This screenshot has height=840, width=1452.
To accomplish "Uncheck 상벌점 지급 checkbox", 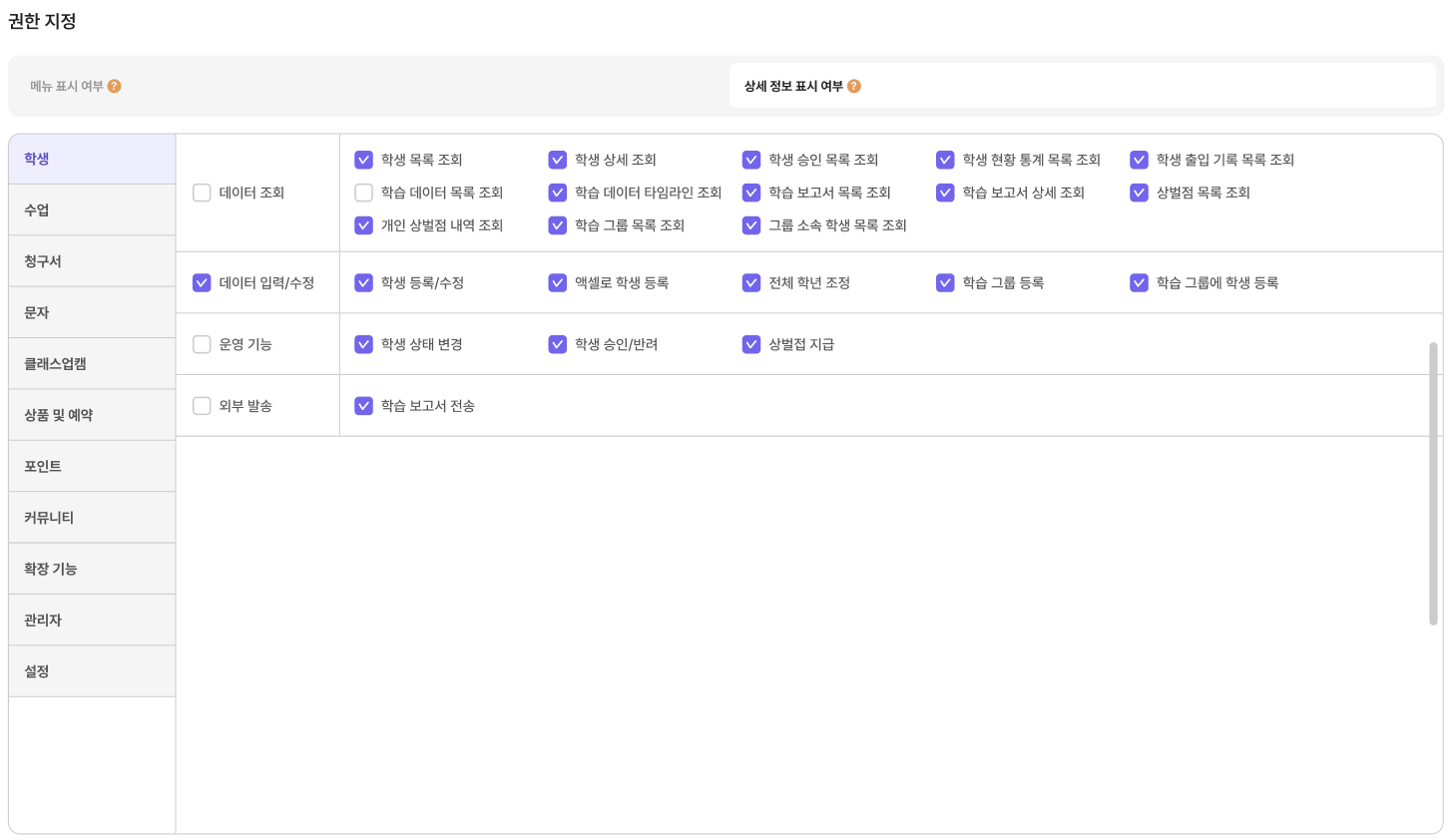I will pos(751,344).
